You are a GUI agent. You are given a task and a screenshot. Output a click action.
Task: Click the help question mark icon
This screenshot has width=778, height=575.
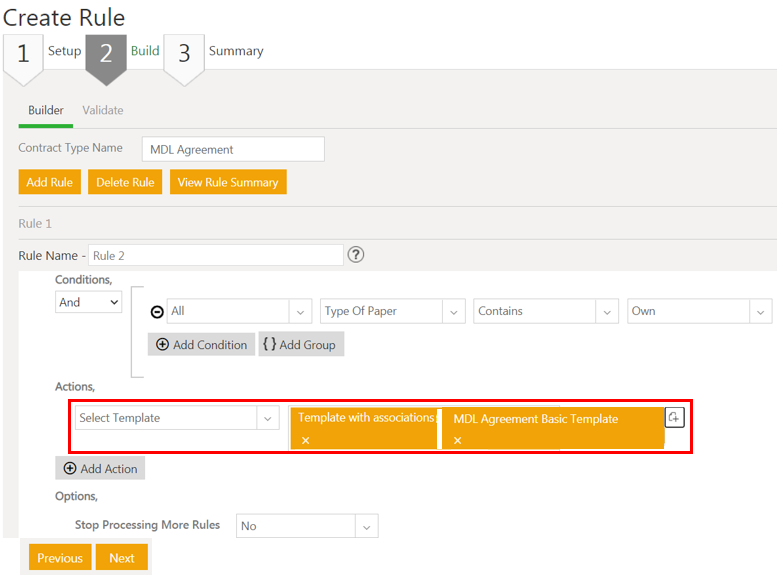click(355, 255)
